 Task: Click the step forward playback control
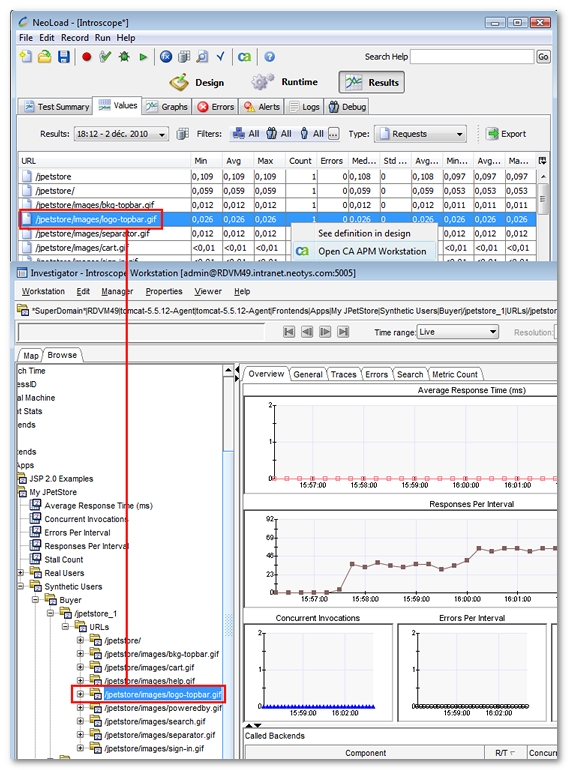tap(325, 332)
